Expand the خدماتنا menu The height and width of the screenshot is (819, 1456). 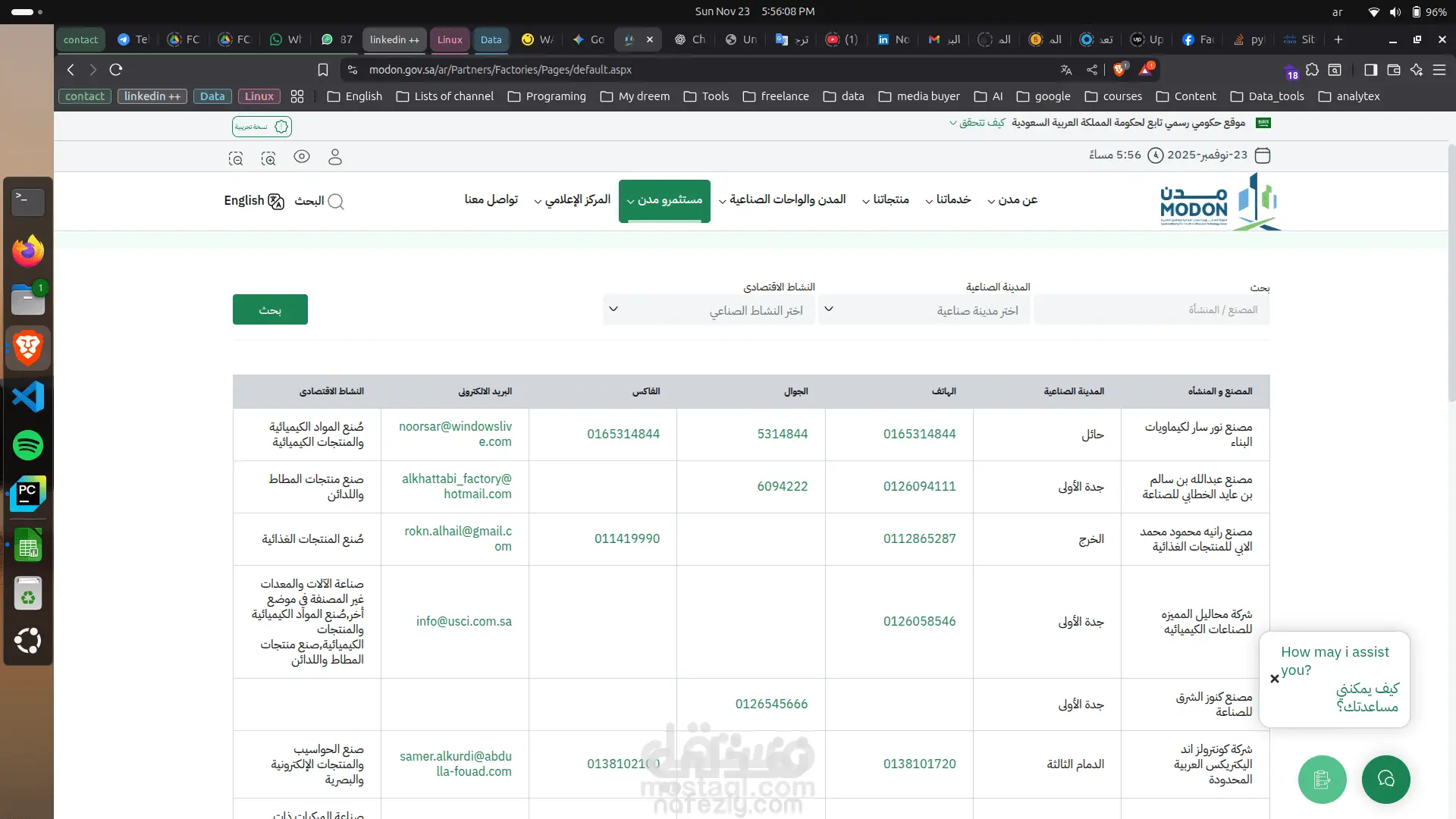point(949,199)
